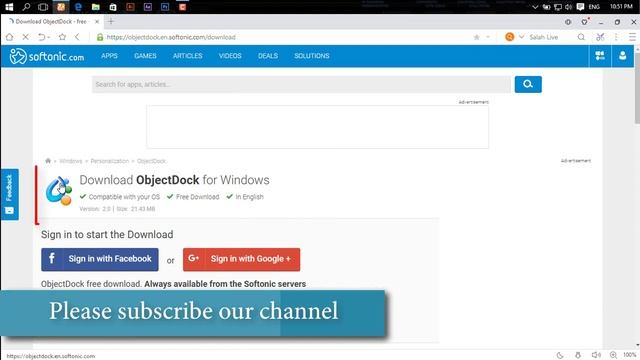Open the Personalization breadcrumb link
The image size is (640, 360).
tap(110, 161)
